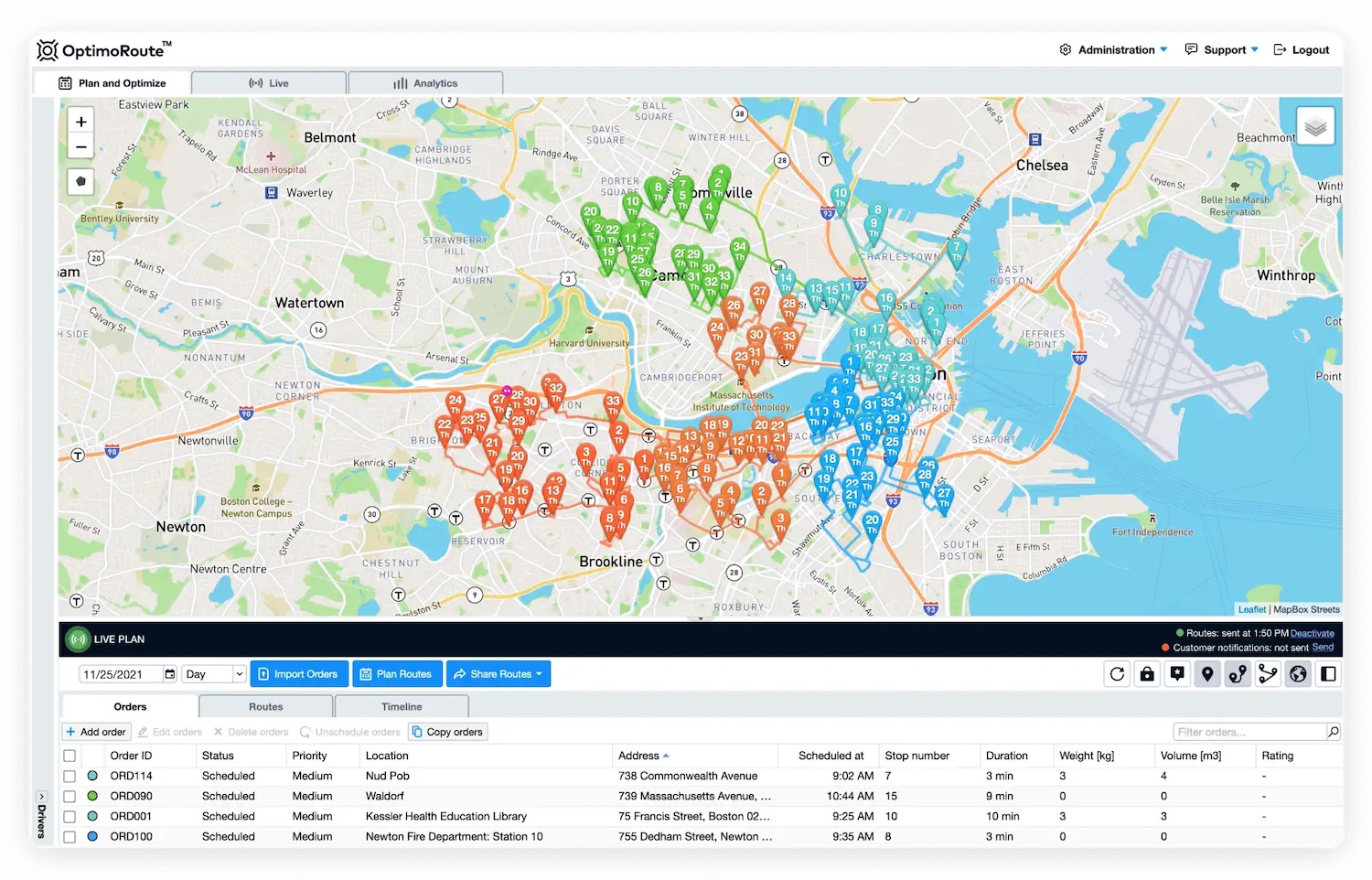Image resolution: width=1372 pixels, height=880 pixels.
Task: Check the box for order ORD114
Action: click(x=70, y=776)
